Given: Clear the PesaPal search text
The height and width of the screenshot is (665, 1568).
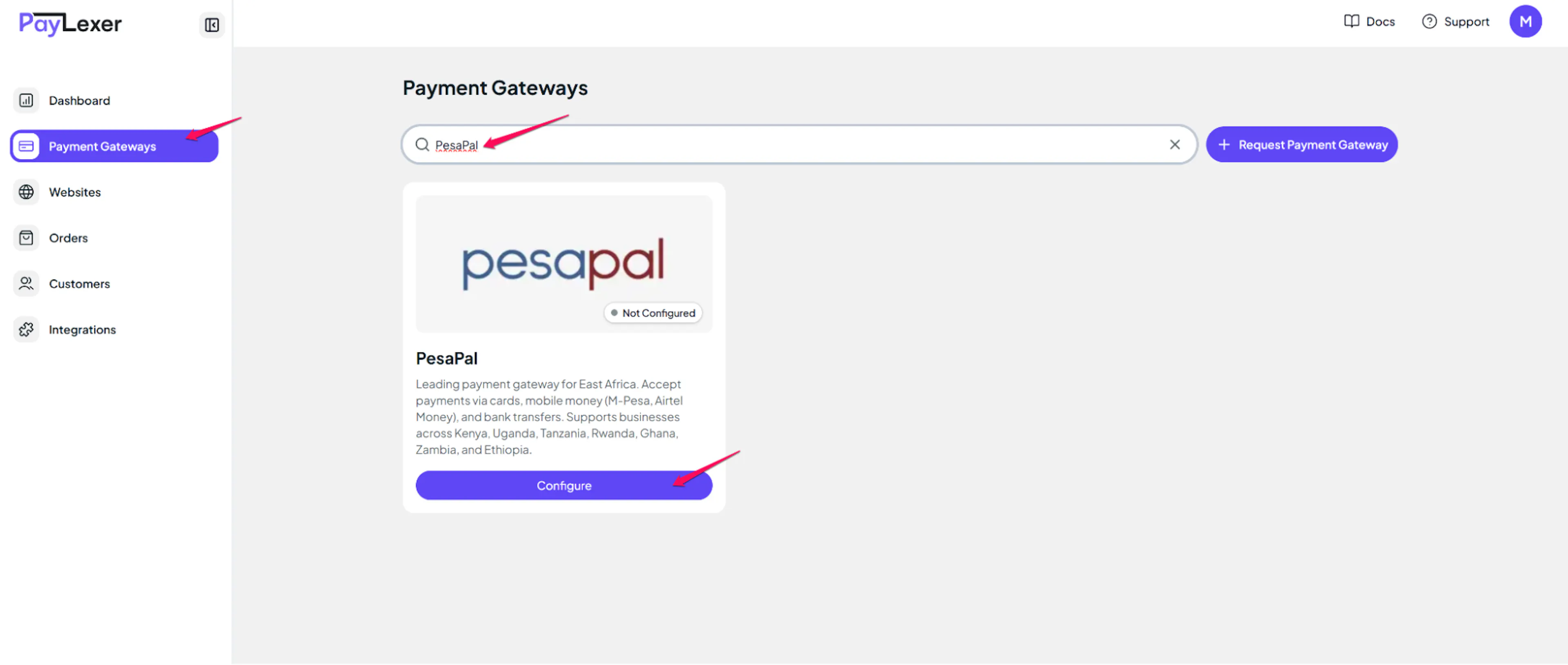Looking at the screenshot, I should pos(1174,145).
